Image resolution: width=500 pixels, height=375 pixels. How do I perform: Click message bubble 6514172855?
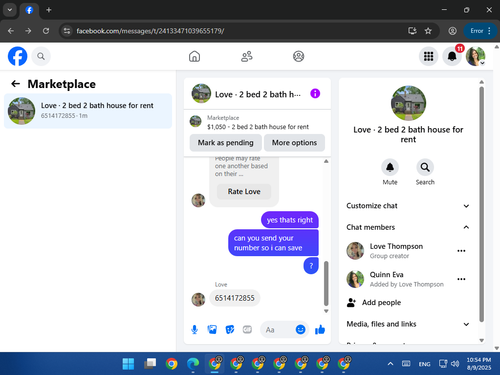(235, 298)
